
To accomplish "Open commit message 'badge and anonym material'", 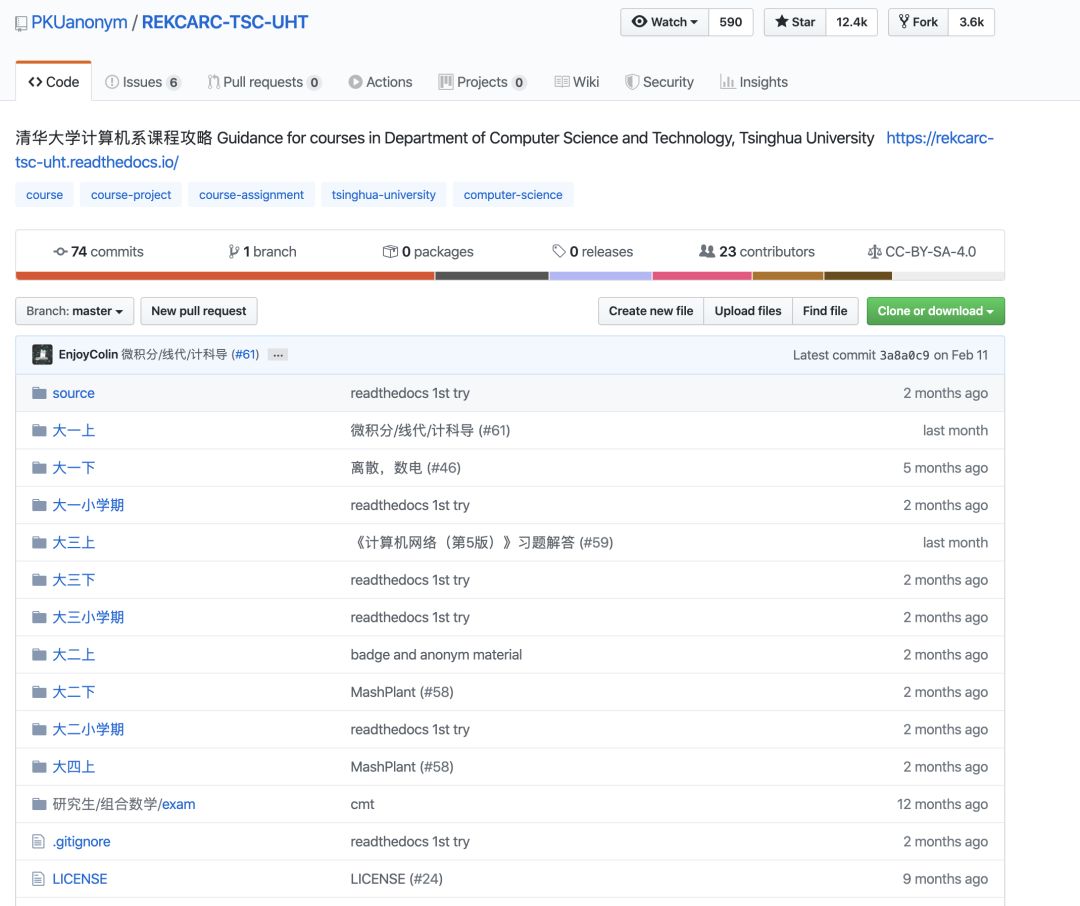I will (x=436, y=655).
